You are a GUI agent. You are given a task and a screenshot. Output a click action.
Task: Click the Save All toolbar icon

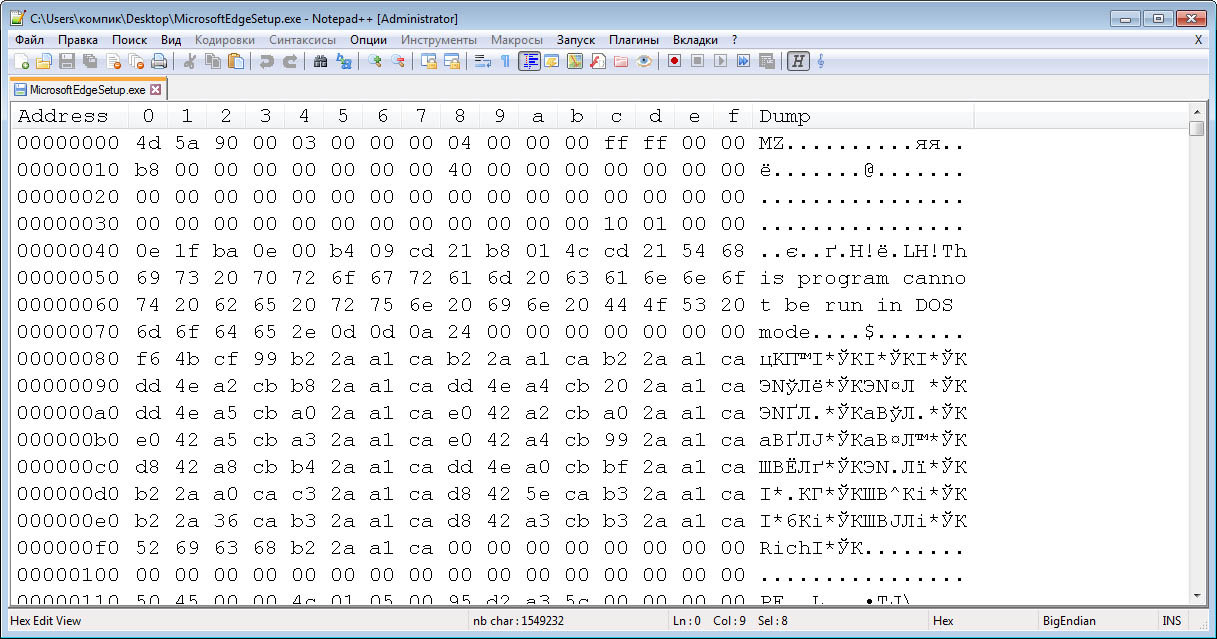tap(88, 61)
